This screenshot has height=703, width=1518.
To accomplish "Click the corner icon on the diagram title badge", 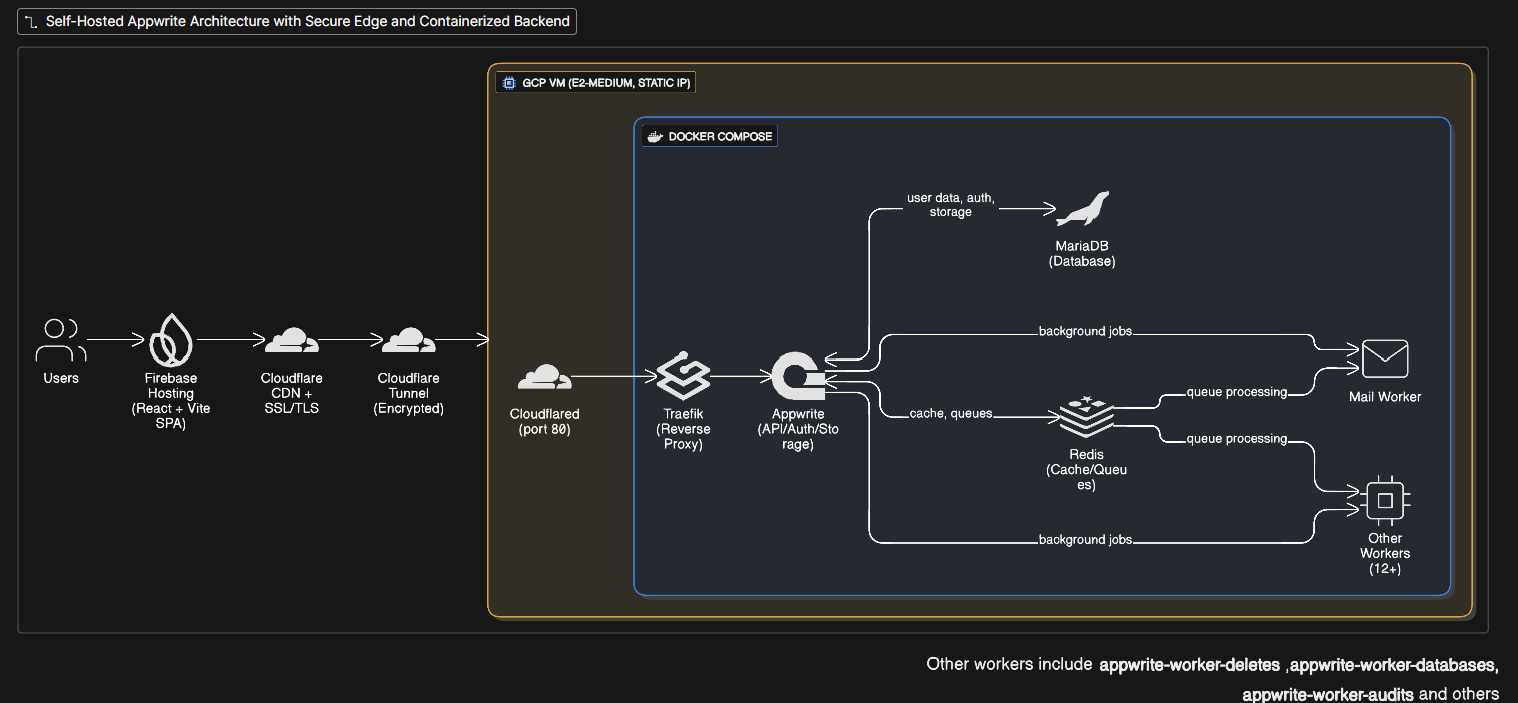I will [29, 20].
